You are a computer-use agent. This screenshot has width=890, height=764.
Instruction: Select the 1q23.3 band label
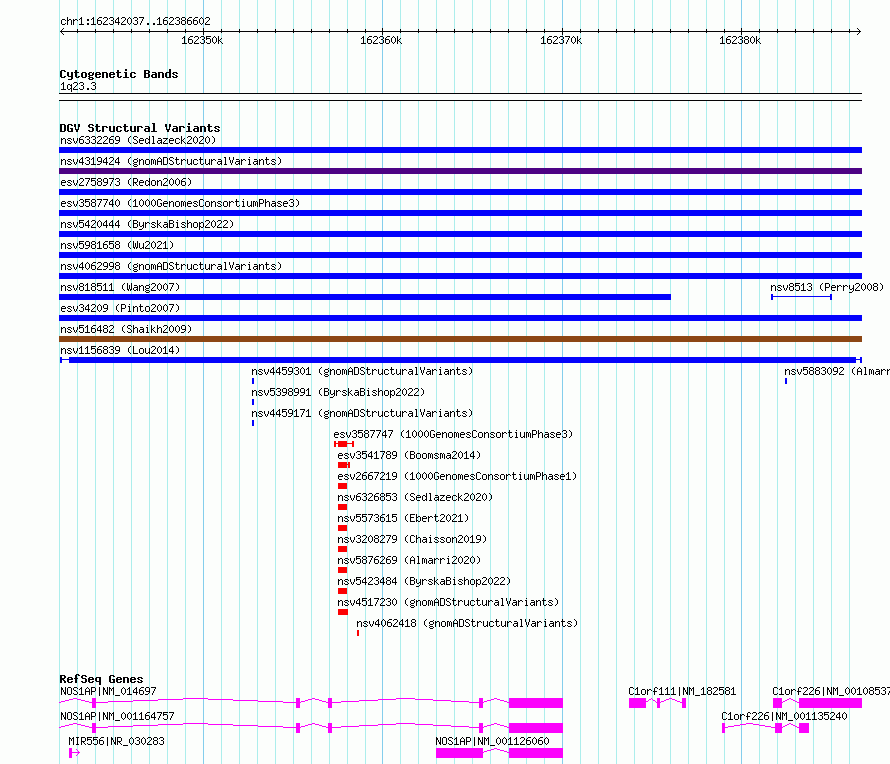[x=78, y=87]
